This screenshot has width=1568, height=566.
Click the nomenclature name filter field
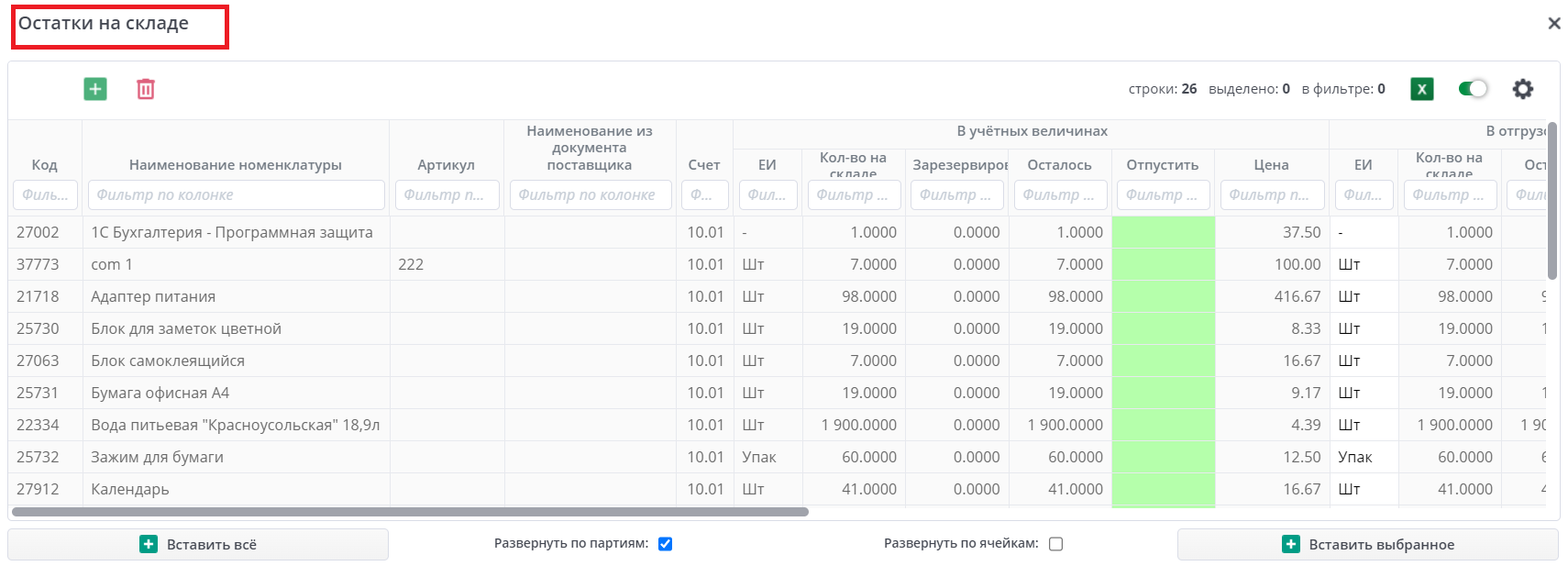[x=236, y=194]
